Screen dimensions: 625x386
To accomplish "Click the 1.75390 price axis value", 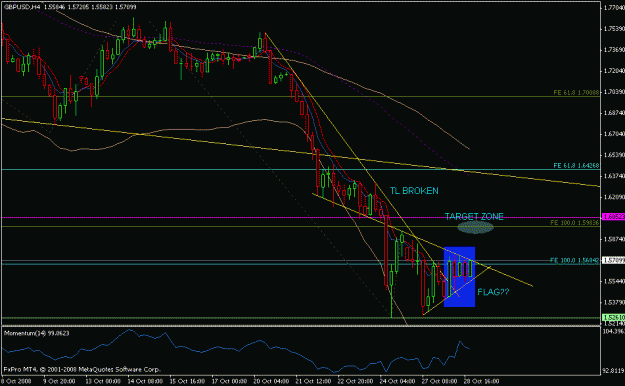I will click(x=614, y=29).
